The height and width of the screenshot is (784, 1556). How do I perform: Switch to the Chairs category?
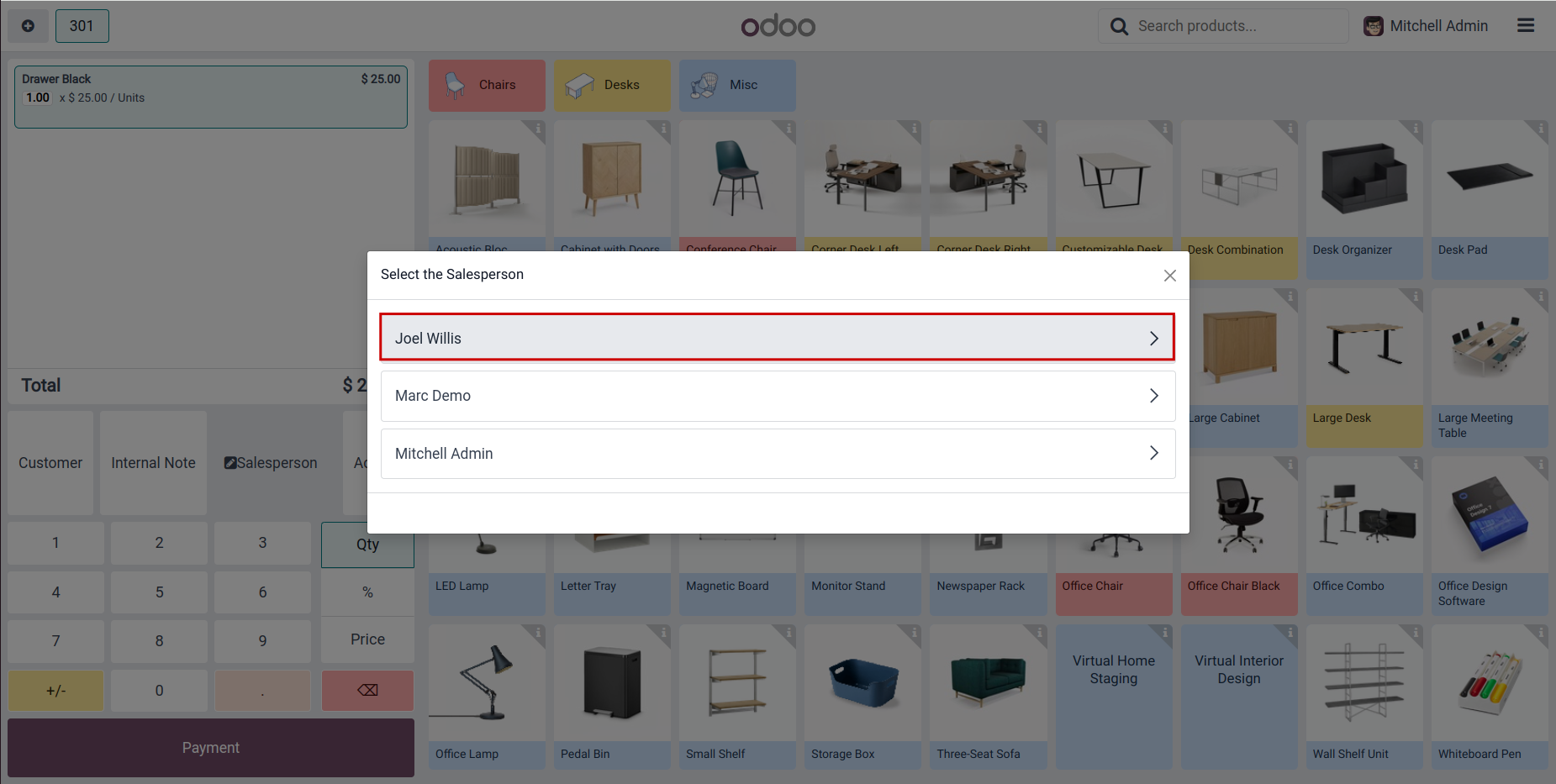[x=487, y=85]
